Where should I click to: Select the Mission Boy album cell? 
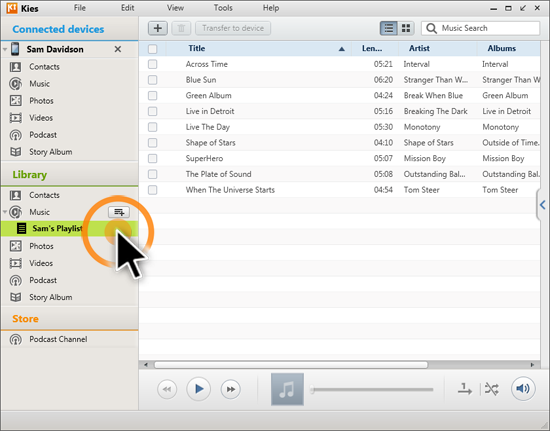(x=503, y=159)
